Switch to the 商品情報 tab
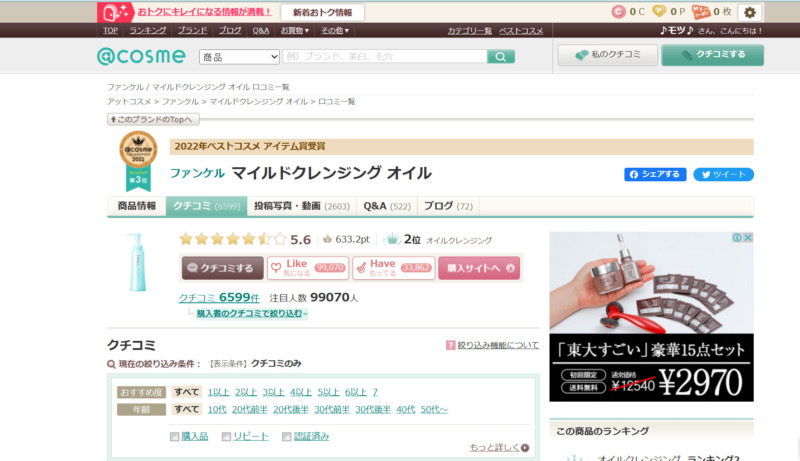 click(x=137, y=206)
